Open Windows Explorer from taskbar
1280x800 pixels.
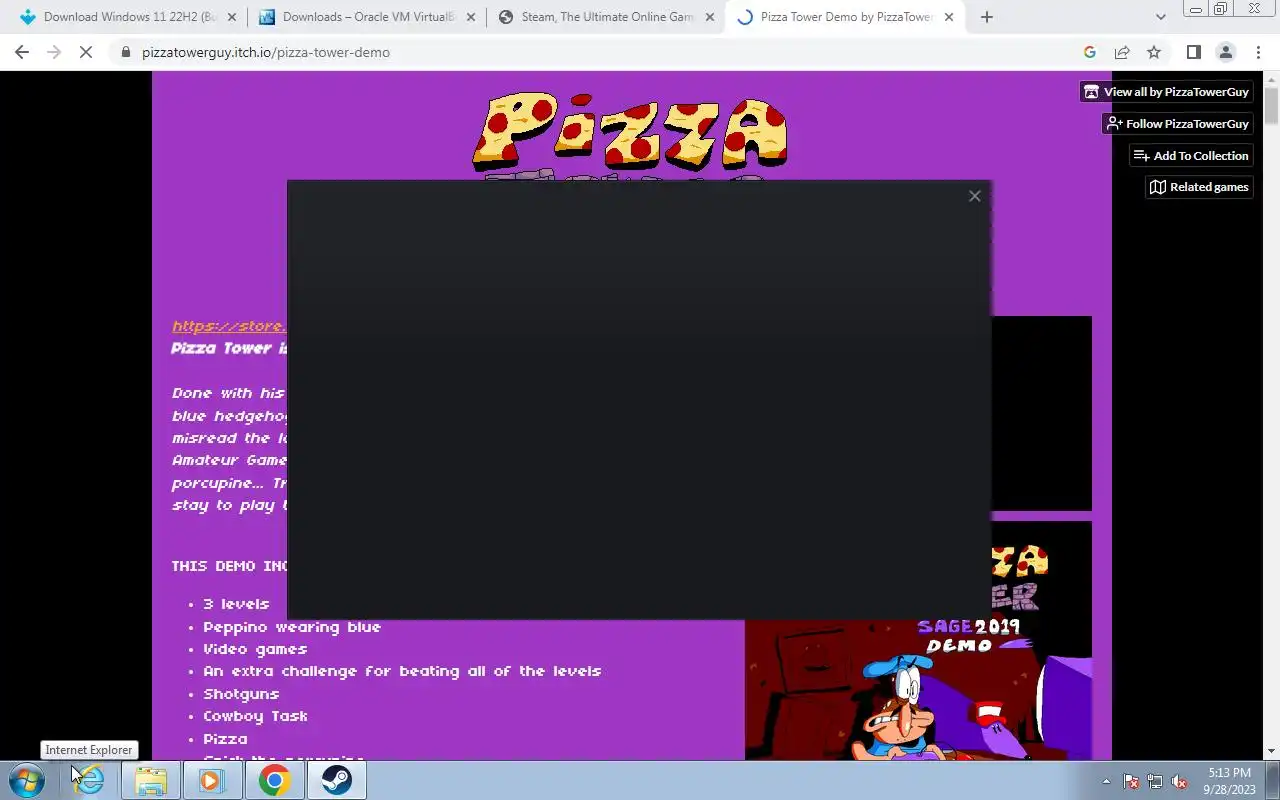tap(151, 780)
